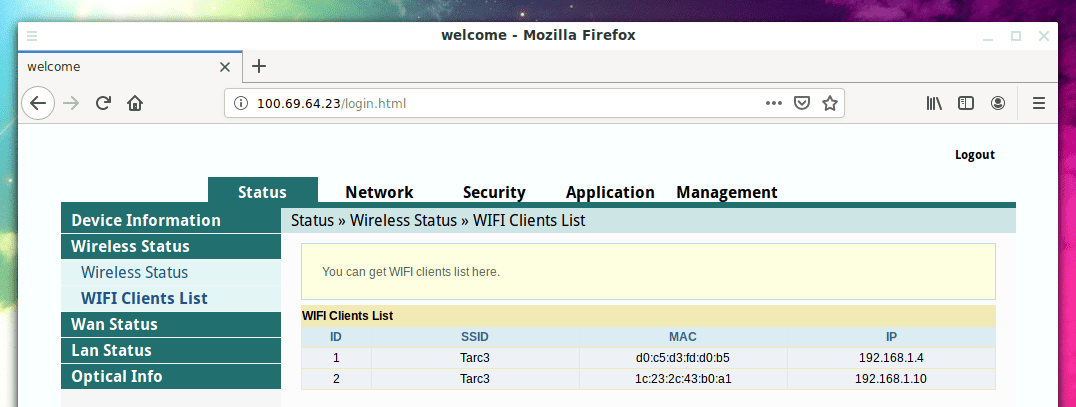Screen dimensions: 1076x407
Task: Open page actions three-dot menu
Action: coord(774,103)
